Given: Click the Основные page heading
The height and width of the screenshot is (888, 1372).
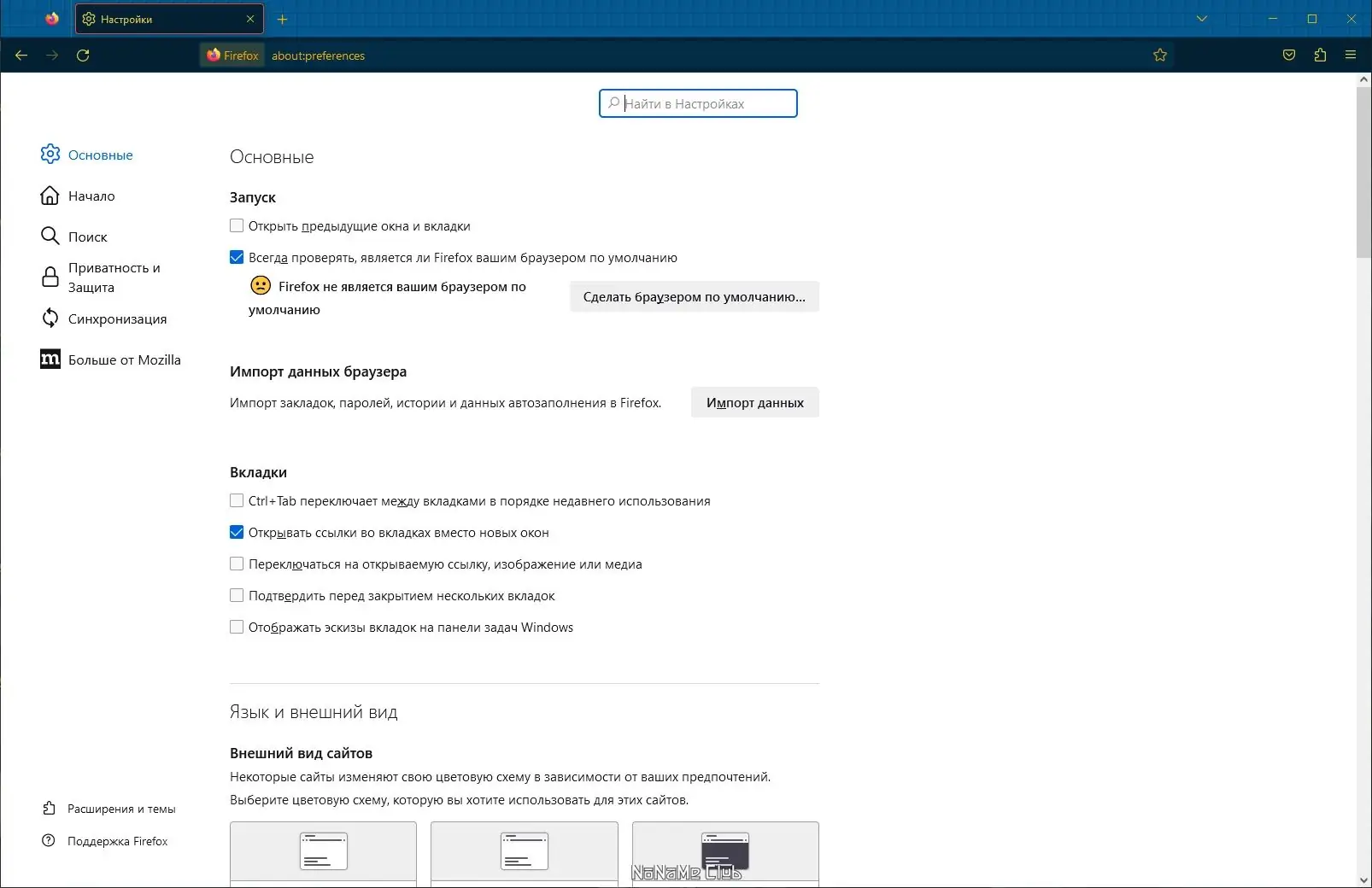Looking at the screenshot, I should pos(272,157).
